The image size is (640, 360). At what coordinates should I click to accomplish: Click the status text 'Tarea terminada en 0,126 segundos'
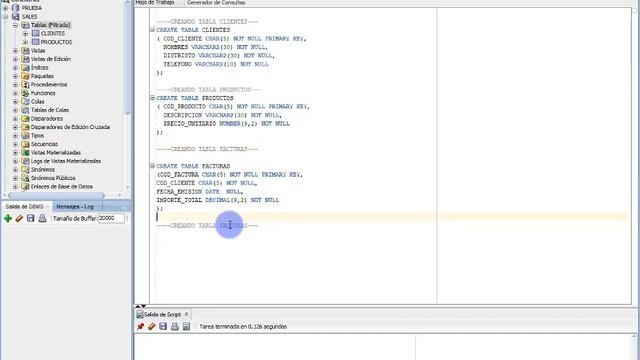(x=243, y=327)
